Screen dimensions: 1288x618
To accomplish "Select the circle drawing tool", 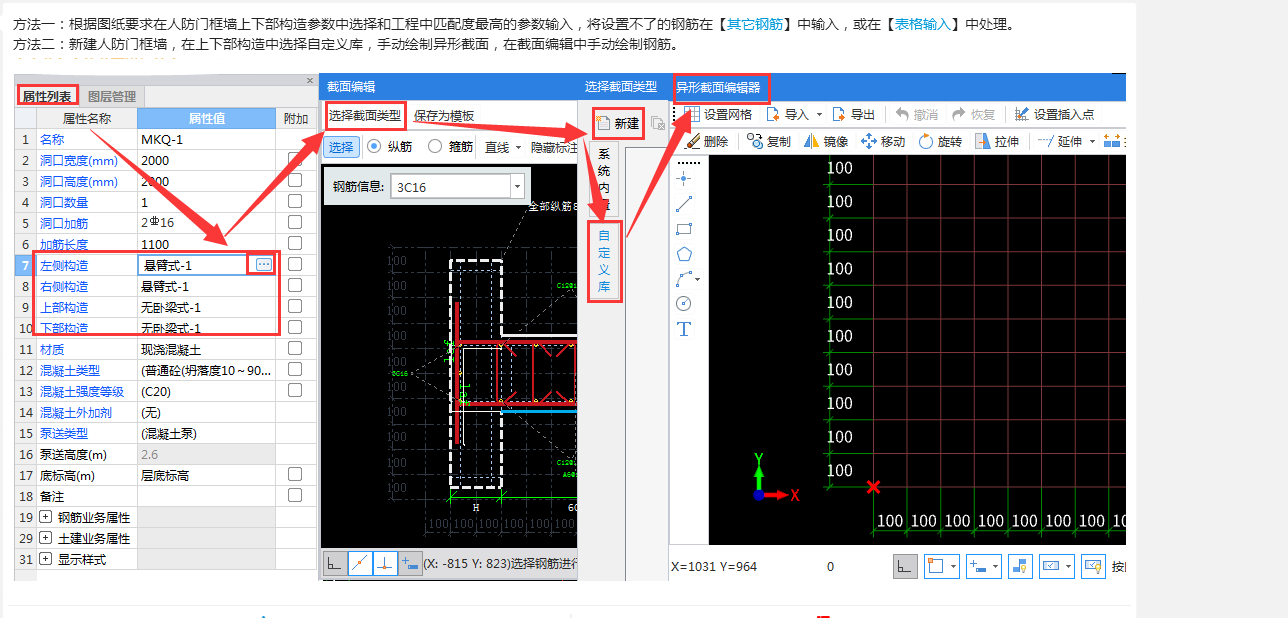I will tap(684, 304).
